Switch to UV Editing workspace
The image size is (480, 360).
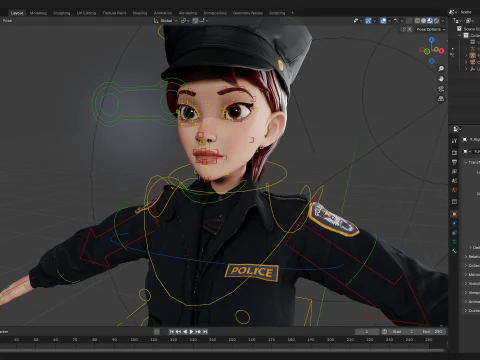click(x=86, y=13)
